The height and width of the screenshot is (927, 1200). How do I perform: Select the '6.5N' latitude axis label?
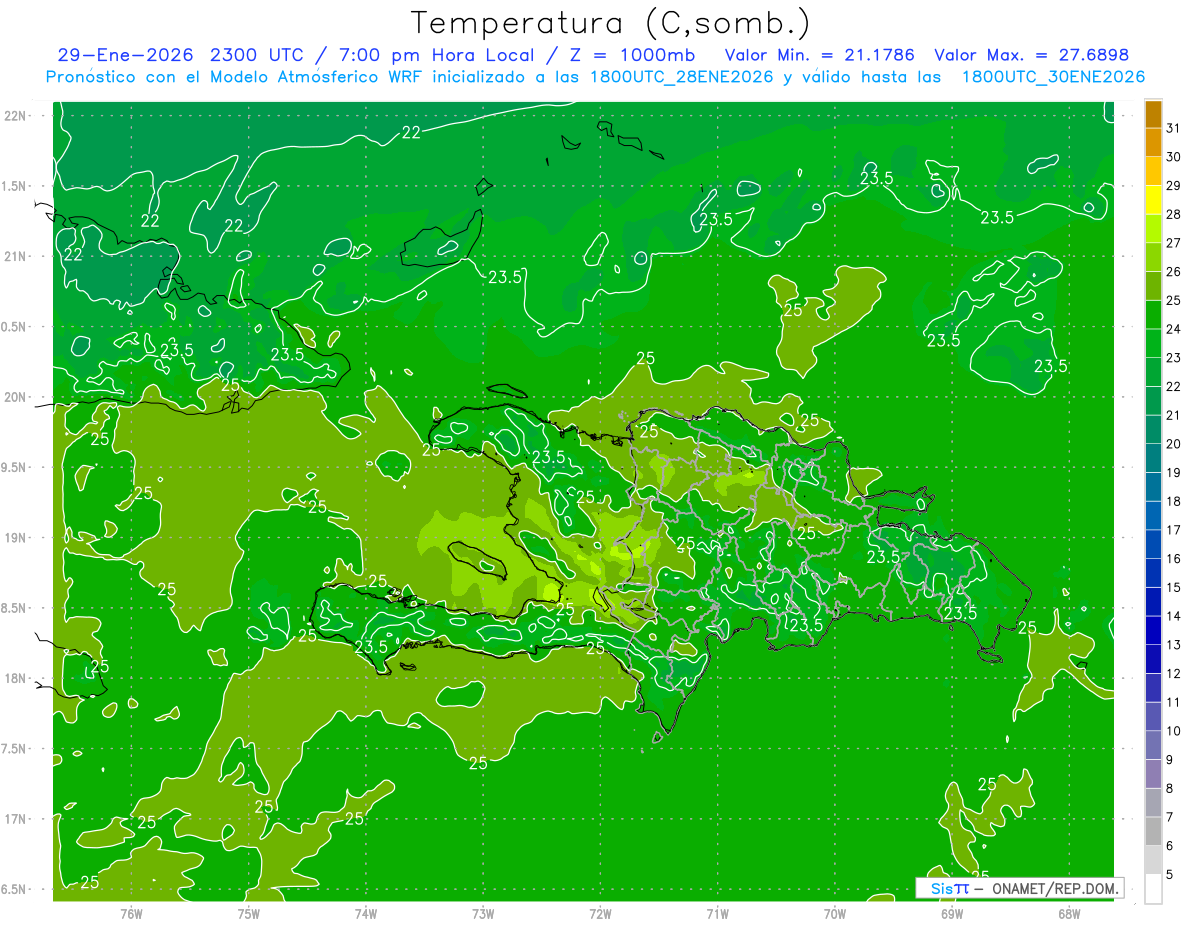[14, 889]
